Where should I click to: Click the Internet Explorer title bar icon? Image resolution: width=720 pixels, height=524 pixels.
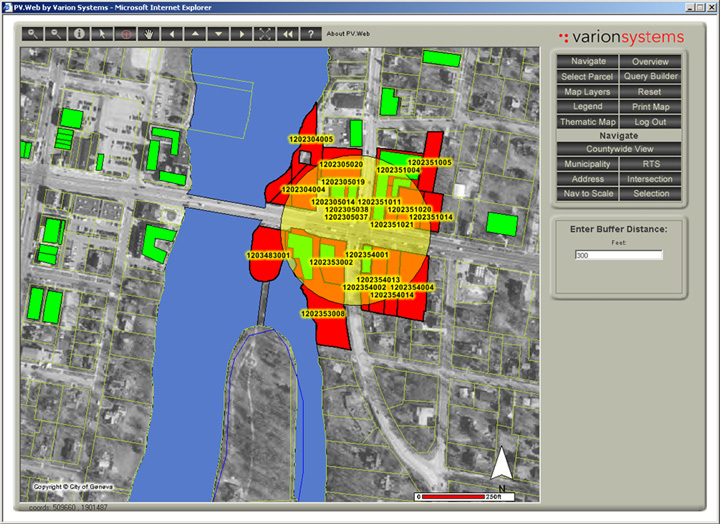pyautogui.click(x=7, y=7)
